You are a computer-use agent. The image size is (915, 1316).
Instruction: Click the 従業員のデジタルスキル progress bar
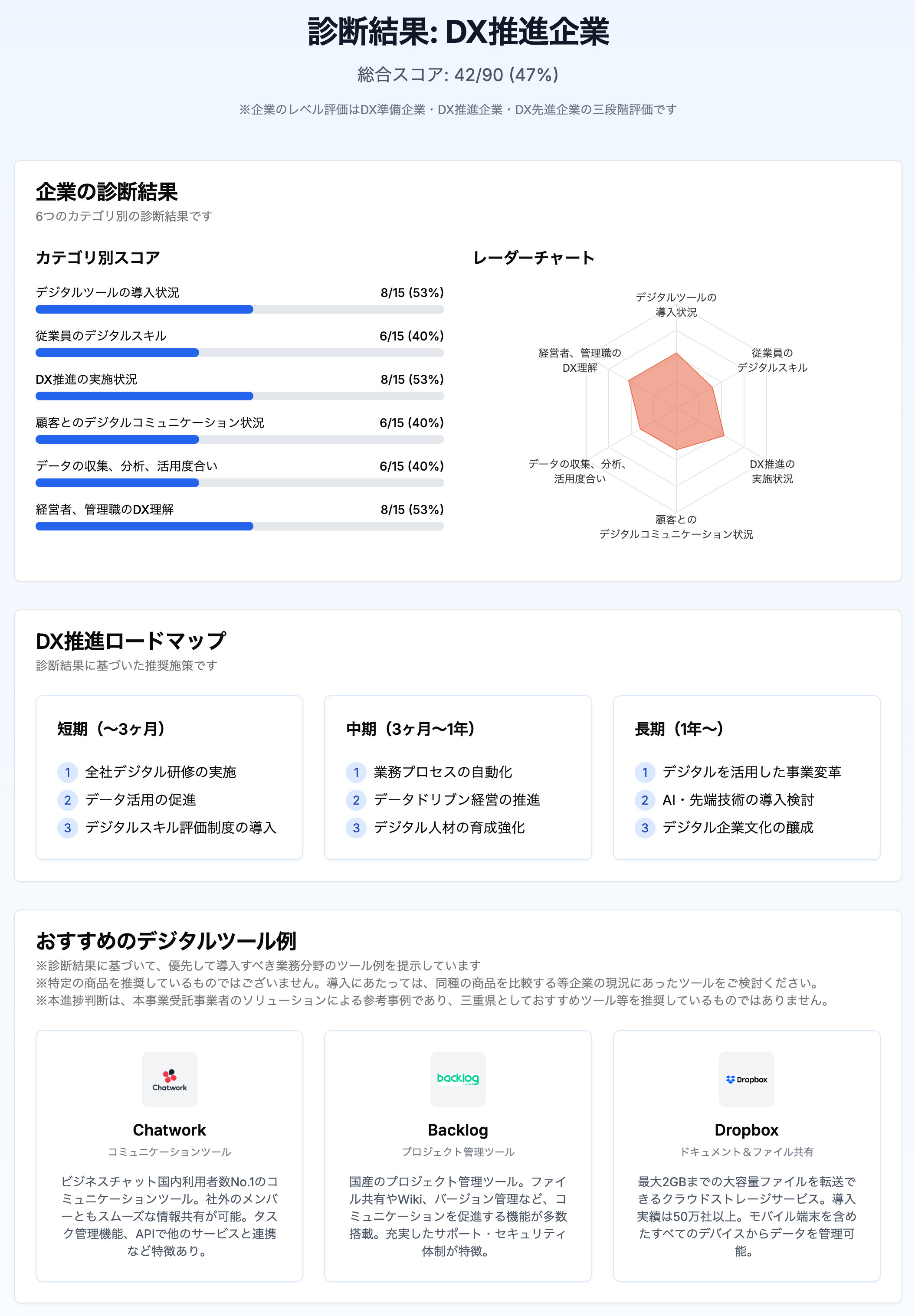239,353
